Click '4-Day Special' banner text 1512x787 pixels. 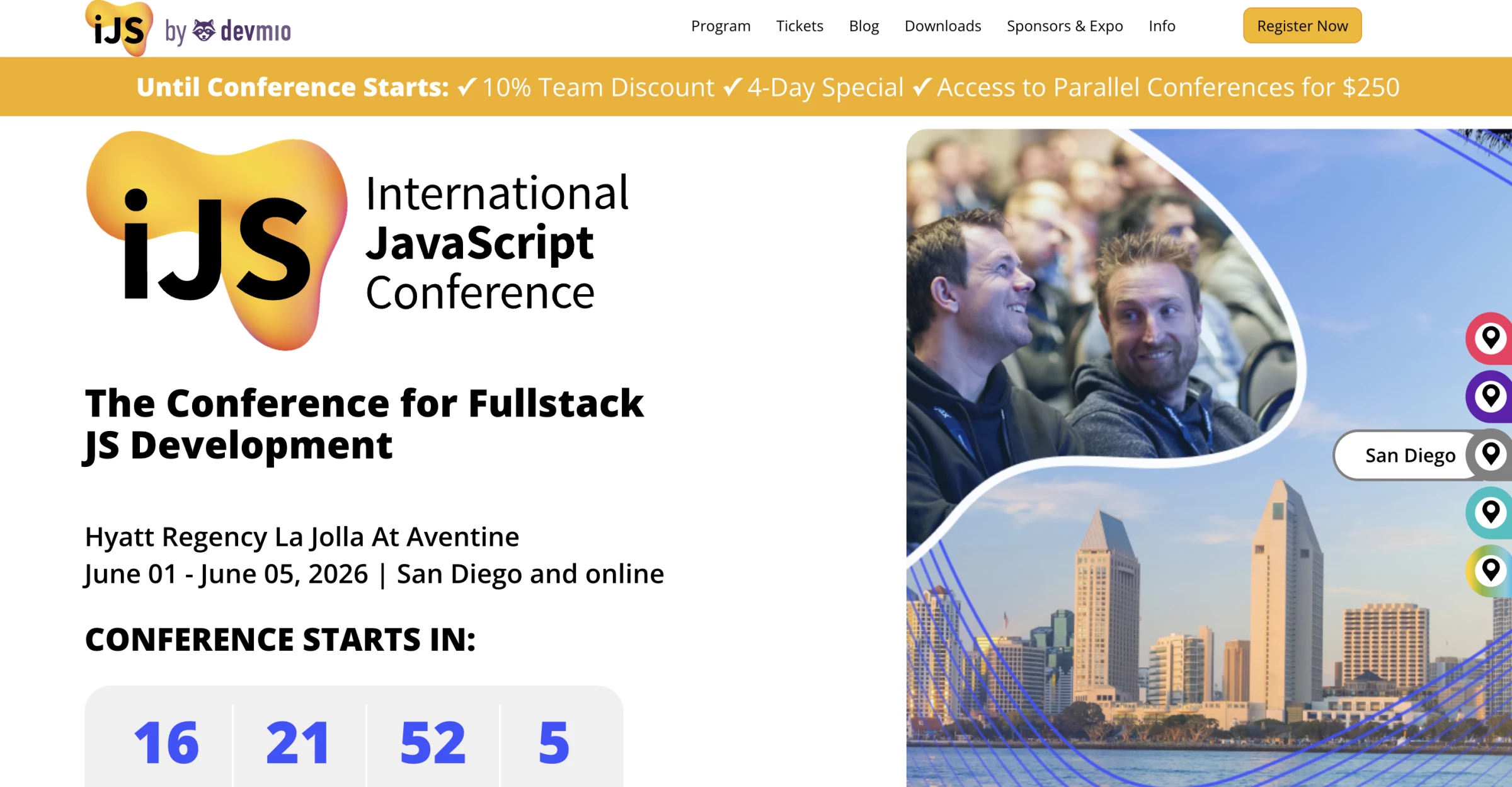[825, 87]
